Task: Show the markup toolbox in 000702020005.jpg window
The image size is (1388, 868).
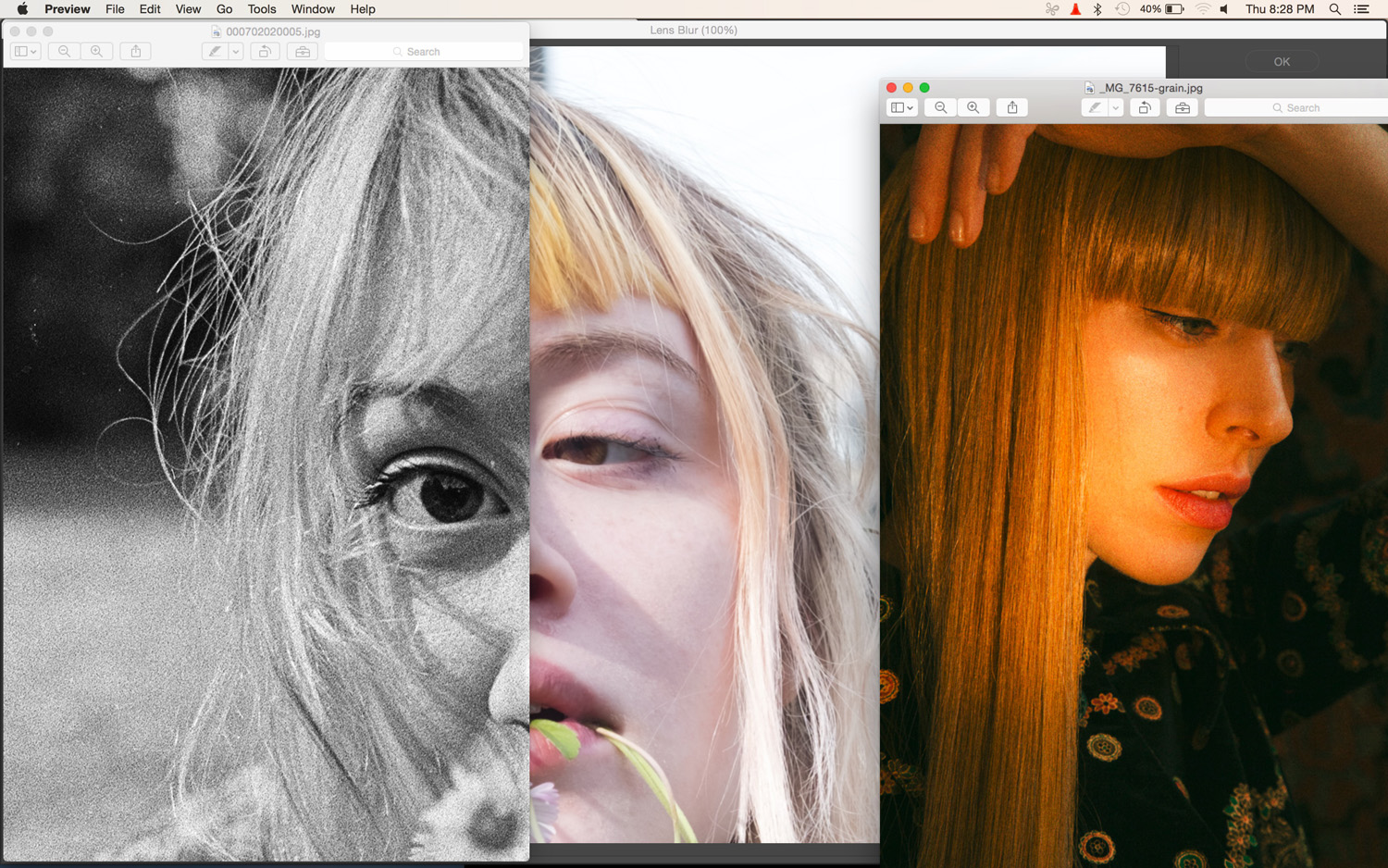Action: (x=303, y=52)
